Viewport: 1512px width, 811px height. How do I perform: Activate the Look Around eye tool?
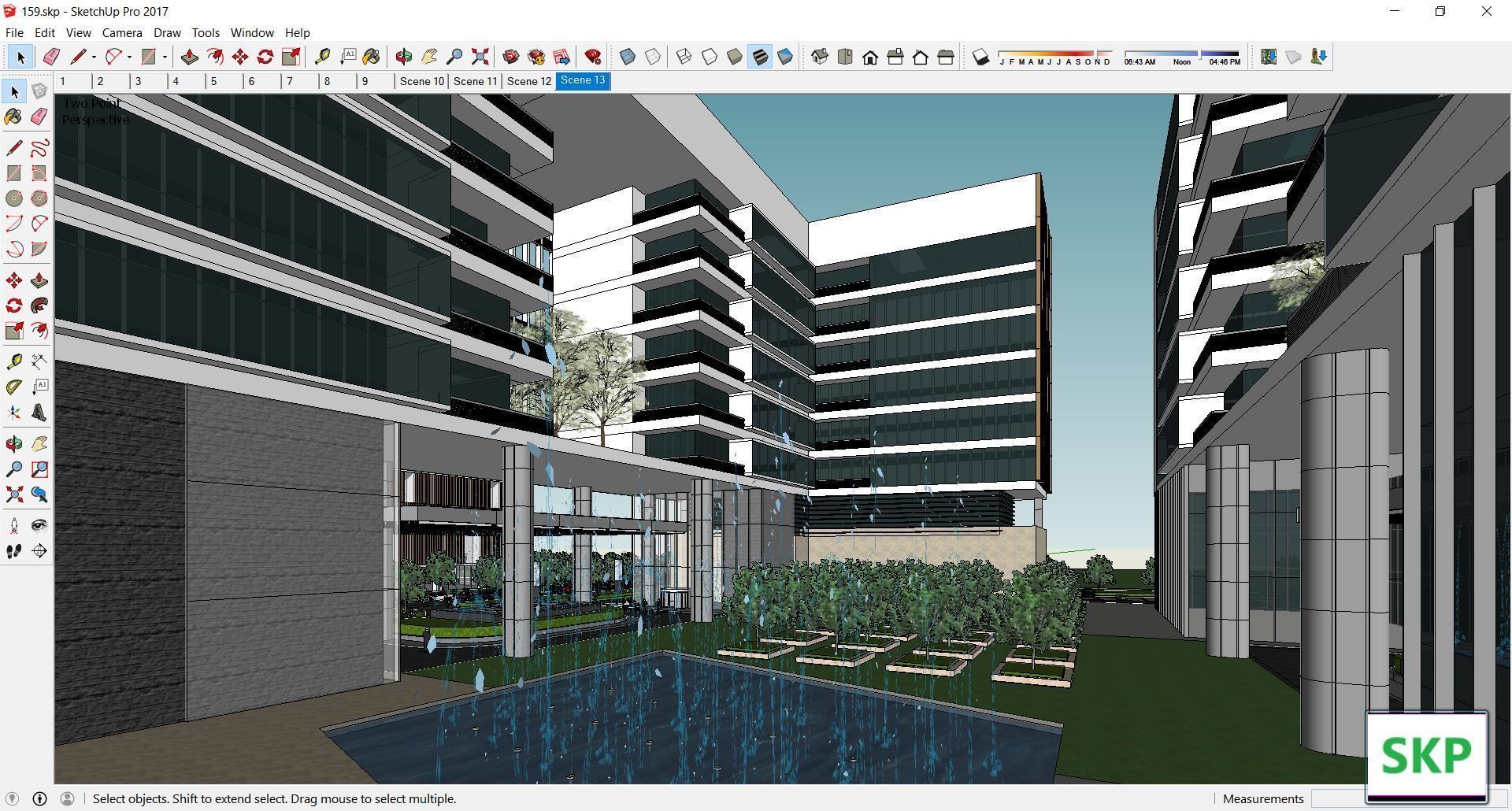coord(39,526)
